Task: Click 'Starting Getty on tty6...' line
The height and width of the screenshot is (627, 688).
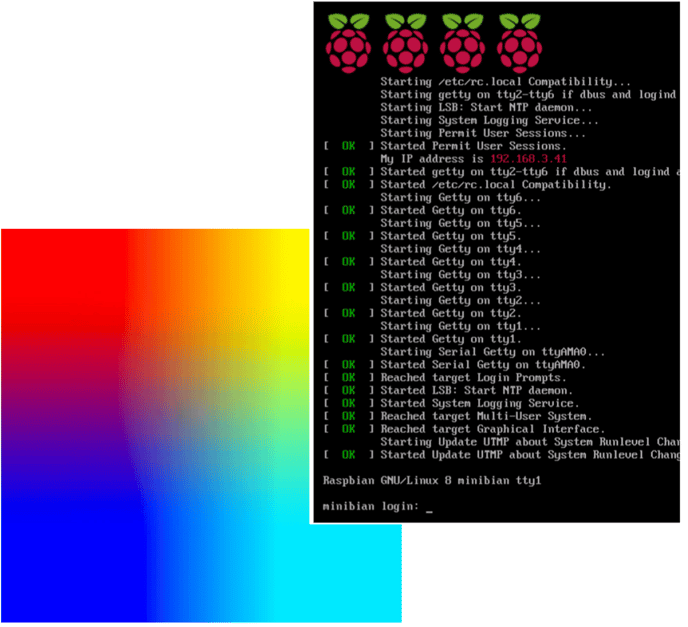Action: [460, 197]
